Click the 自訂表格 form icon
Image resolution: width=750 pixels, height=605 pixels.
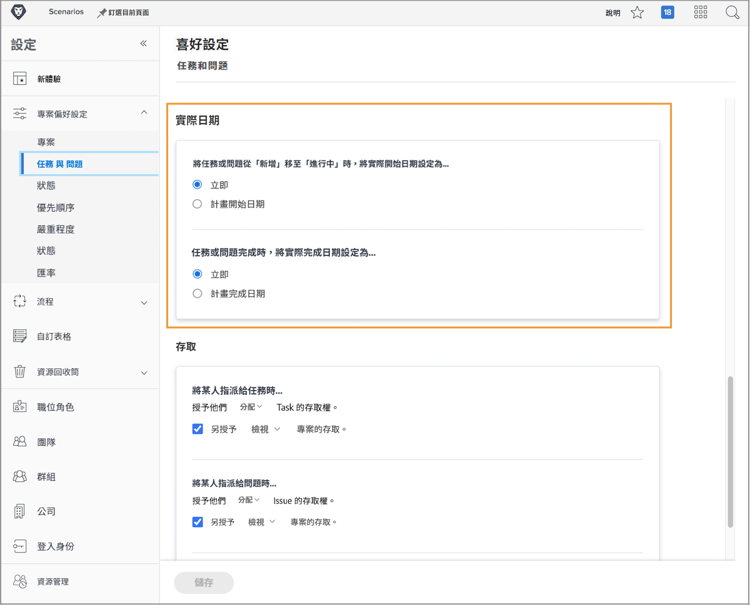20,336
